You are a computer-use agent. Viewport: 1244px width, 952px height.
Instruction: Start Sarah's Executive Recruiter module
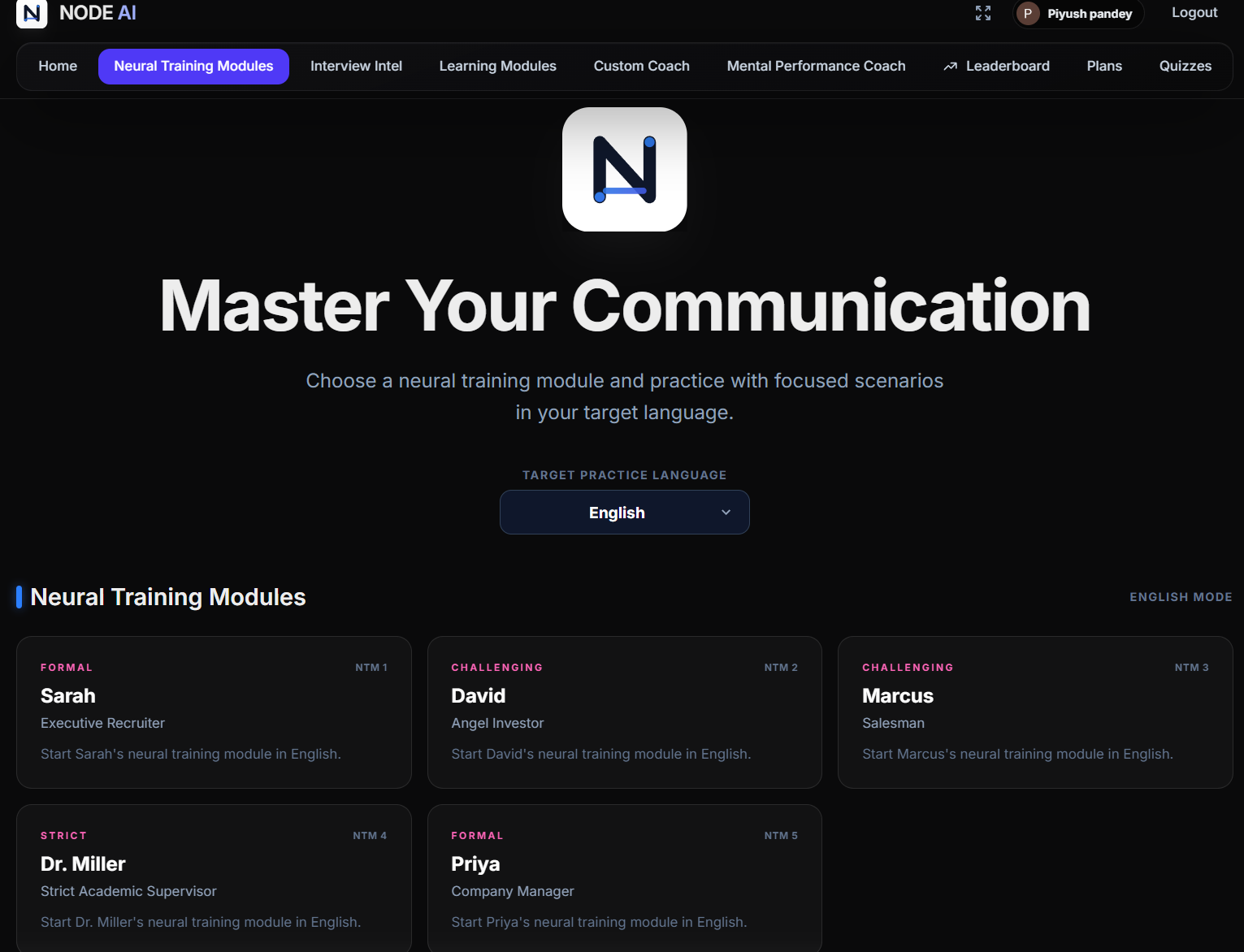coord(214,712)
